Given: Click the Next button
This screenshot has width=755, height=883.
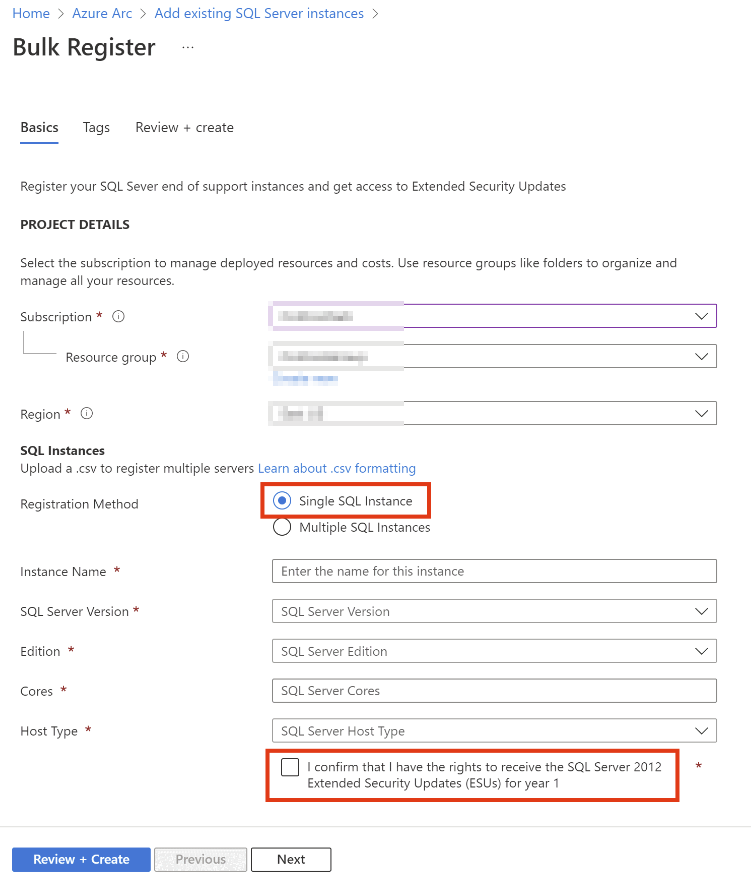Looking at the screenshot, I should point(292,862).
